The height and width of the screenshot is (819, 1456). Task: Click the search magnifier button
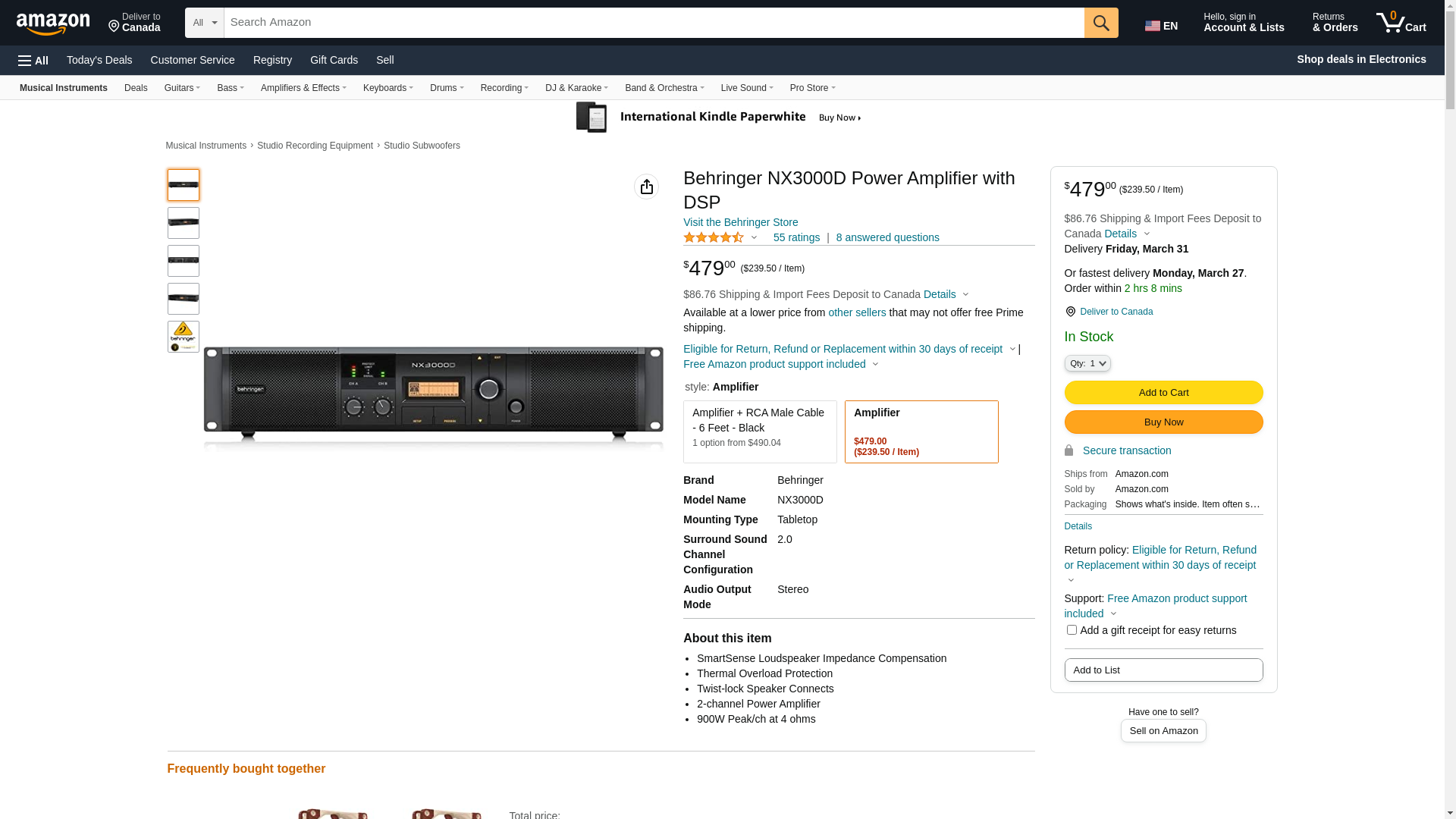1101,23
